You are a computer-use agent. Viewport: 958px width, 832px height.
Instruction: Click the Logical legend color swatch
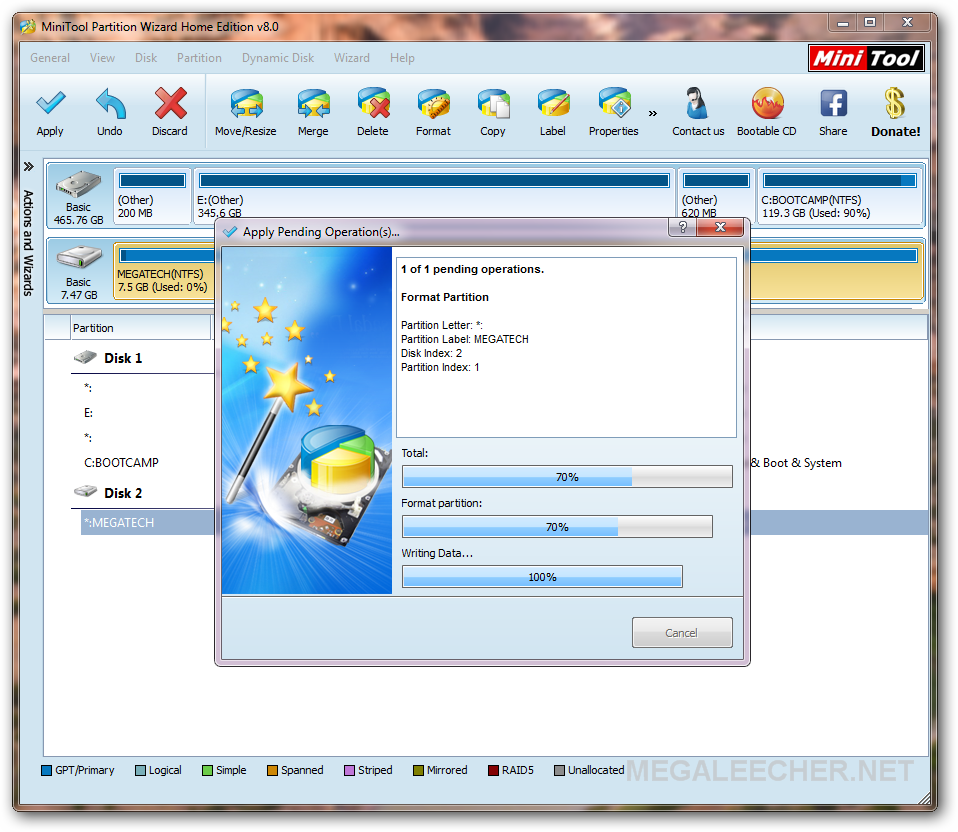pos(141,770)
